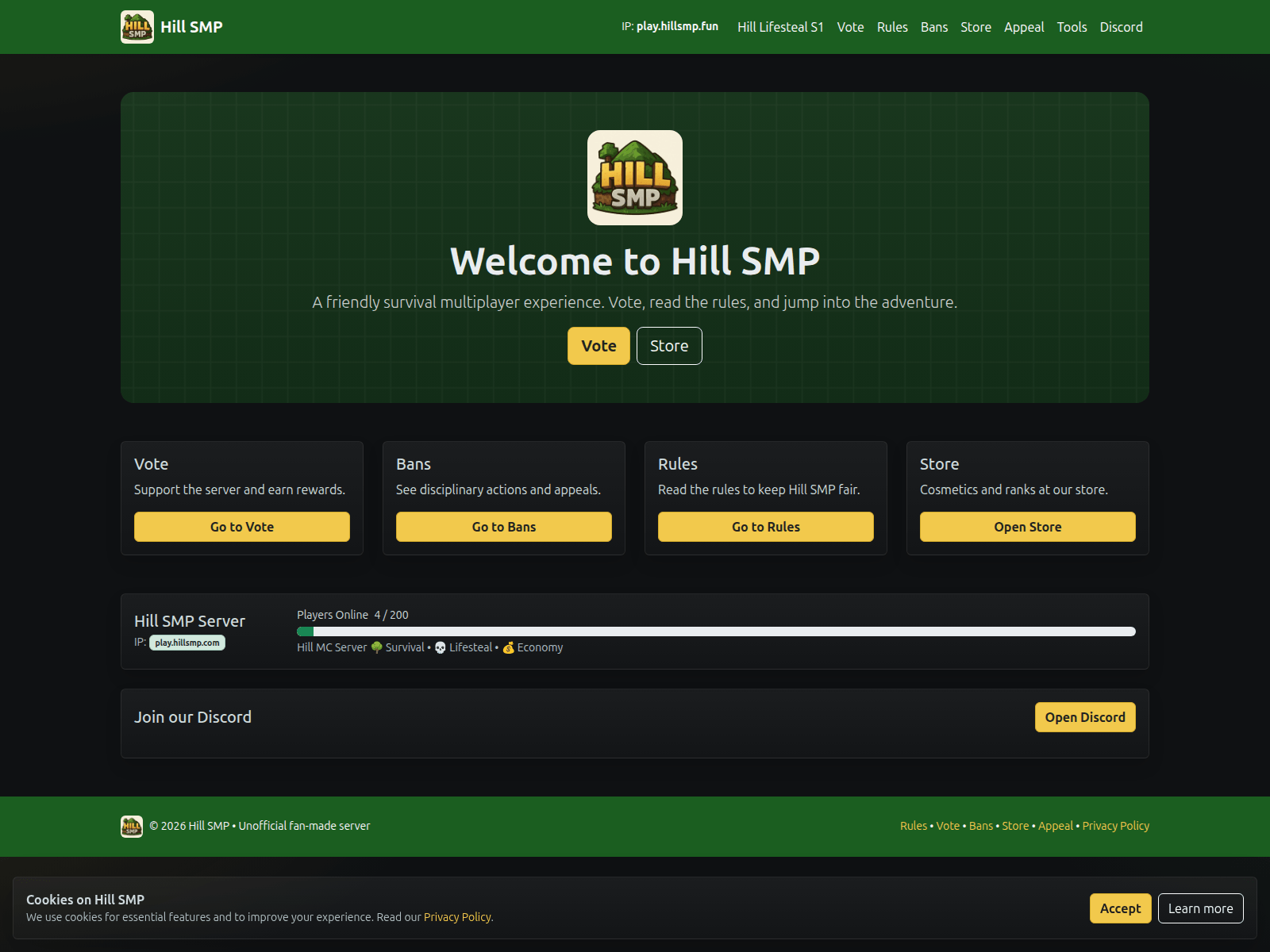Open footer Appeal link

1055,826
